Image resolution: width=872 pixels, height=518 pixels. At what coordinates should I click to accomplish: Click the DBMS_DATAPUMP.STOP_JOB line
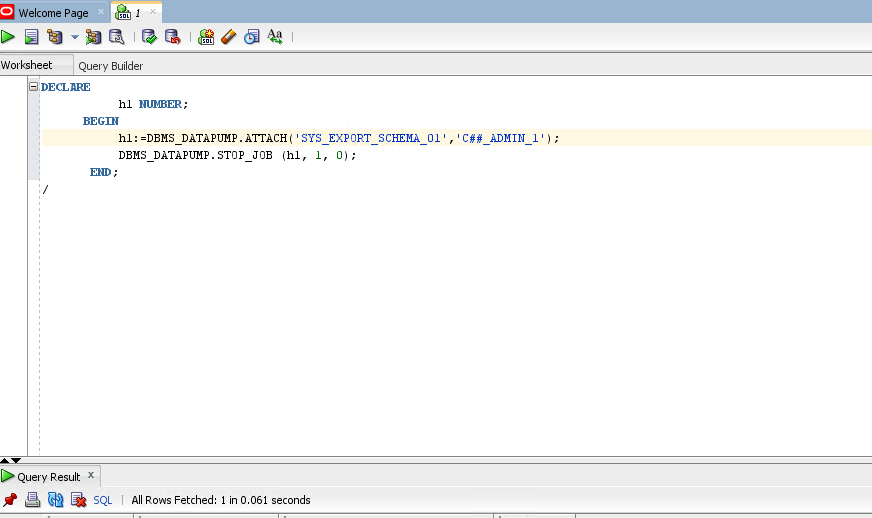[237, 155]
